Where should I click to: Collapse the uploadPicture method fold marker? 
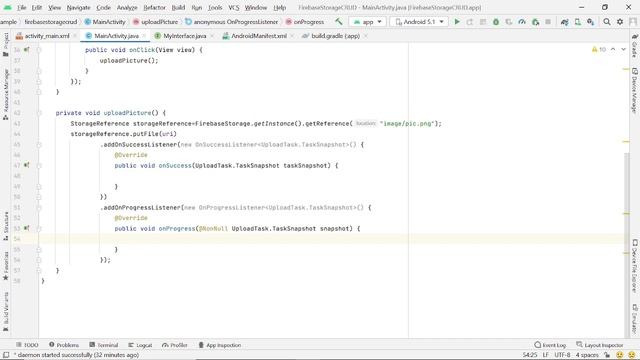tap(39, 113)
